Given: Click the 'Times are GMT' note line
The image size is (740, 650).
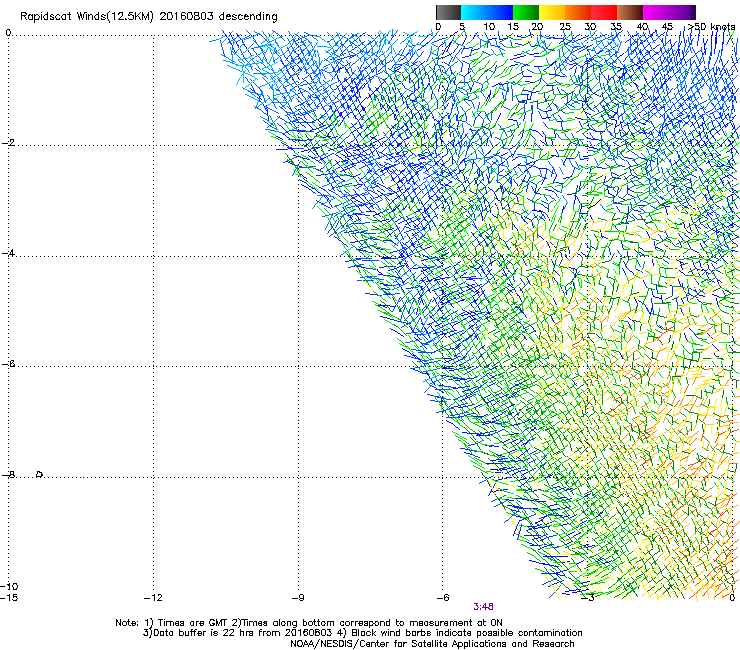Looking at the screenshot, I should coord(309,623).
